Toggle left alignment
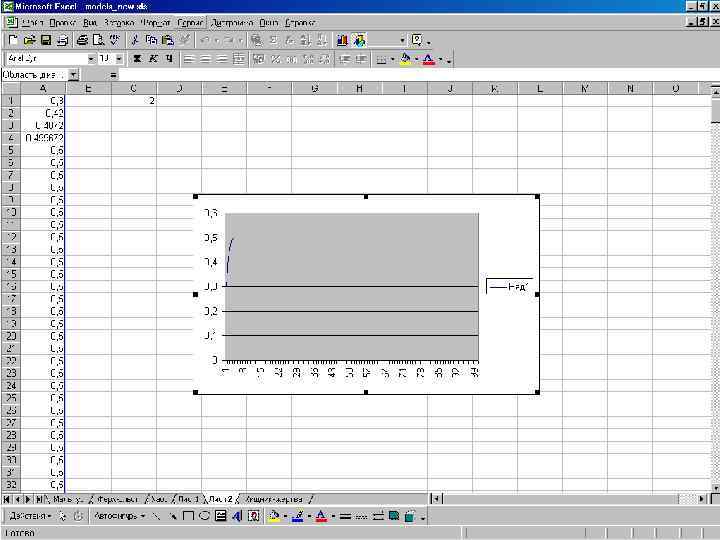 click(x=188, y=59)
